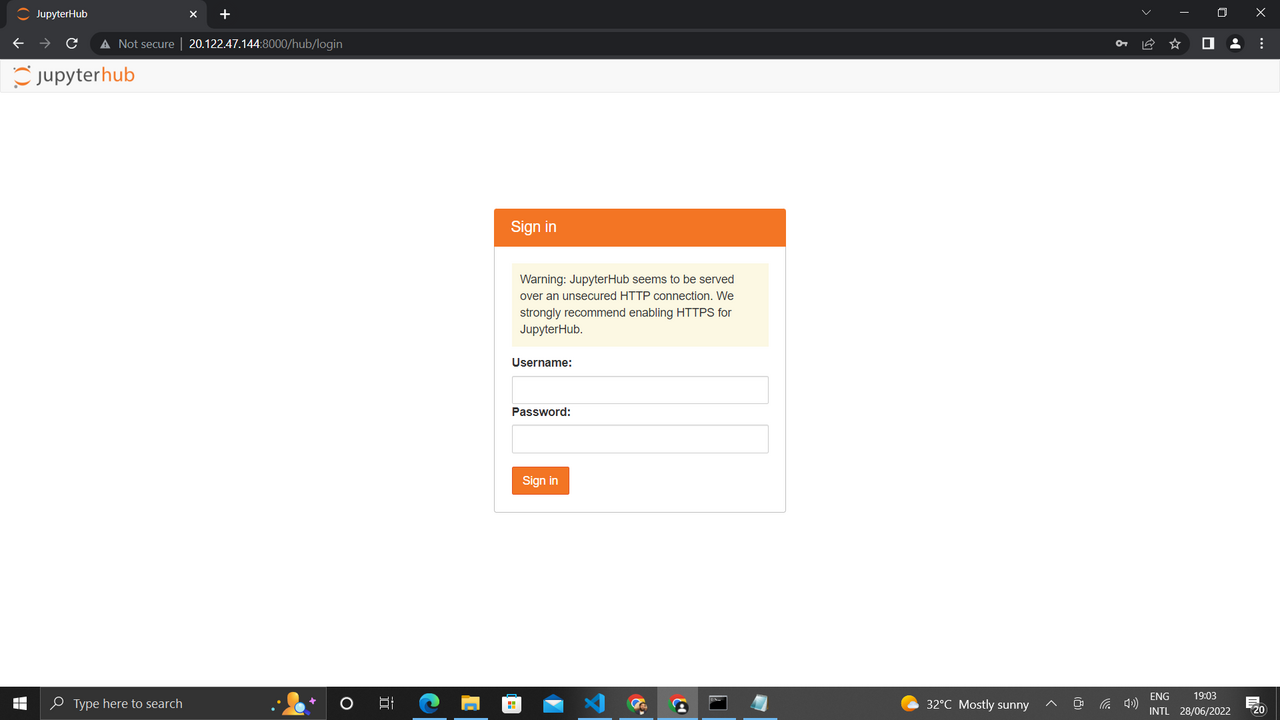Viewport: 1280px width, 720px height.
Task: Open File Explorer from taskbar
Action: tap(470, 704)
